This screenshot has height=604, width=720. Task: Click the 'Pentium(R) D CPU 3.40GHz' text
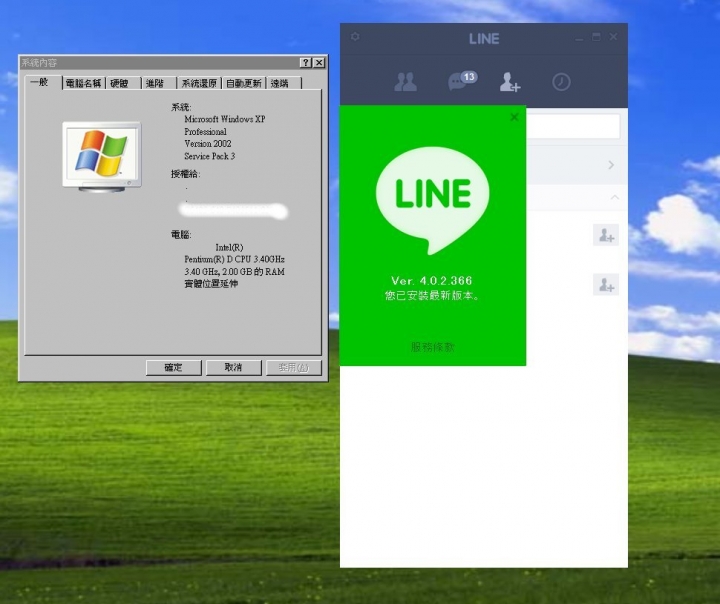tap(234, 260)
